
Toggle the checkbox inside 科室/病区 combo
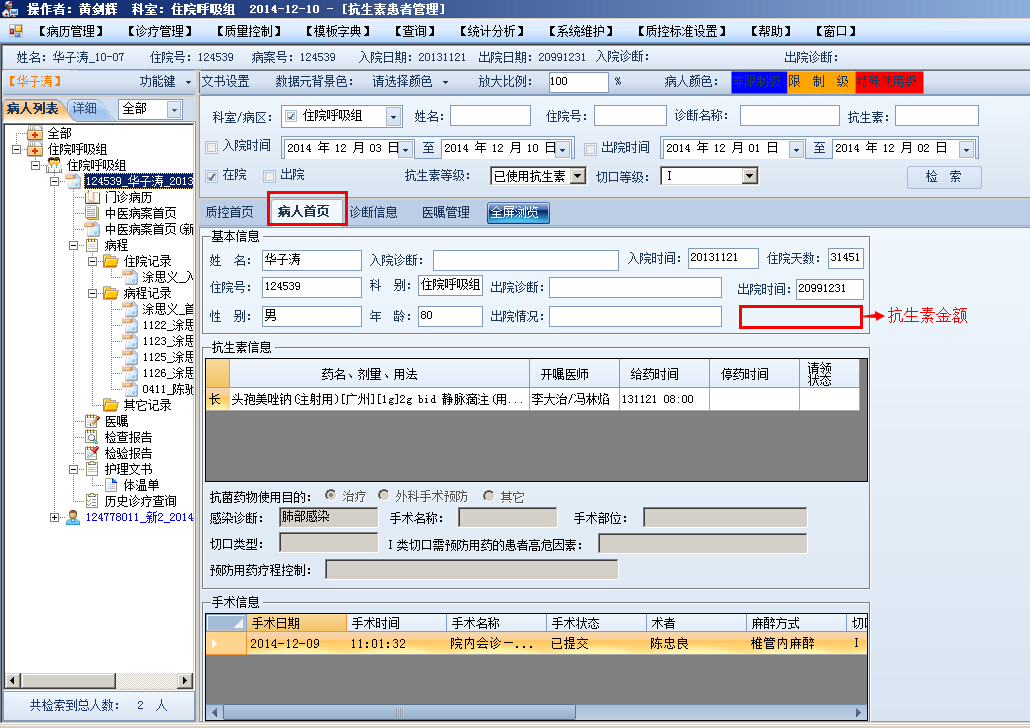tap(292, 116)
